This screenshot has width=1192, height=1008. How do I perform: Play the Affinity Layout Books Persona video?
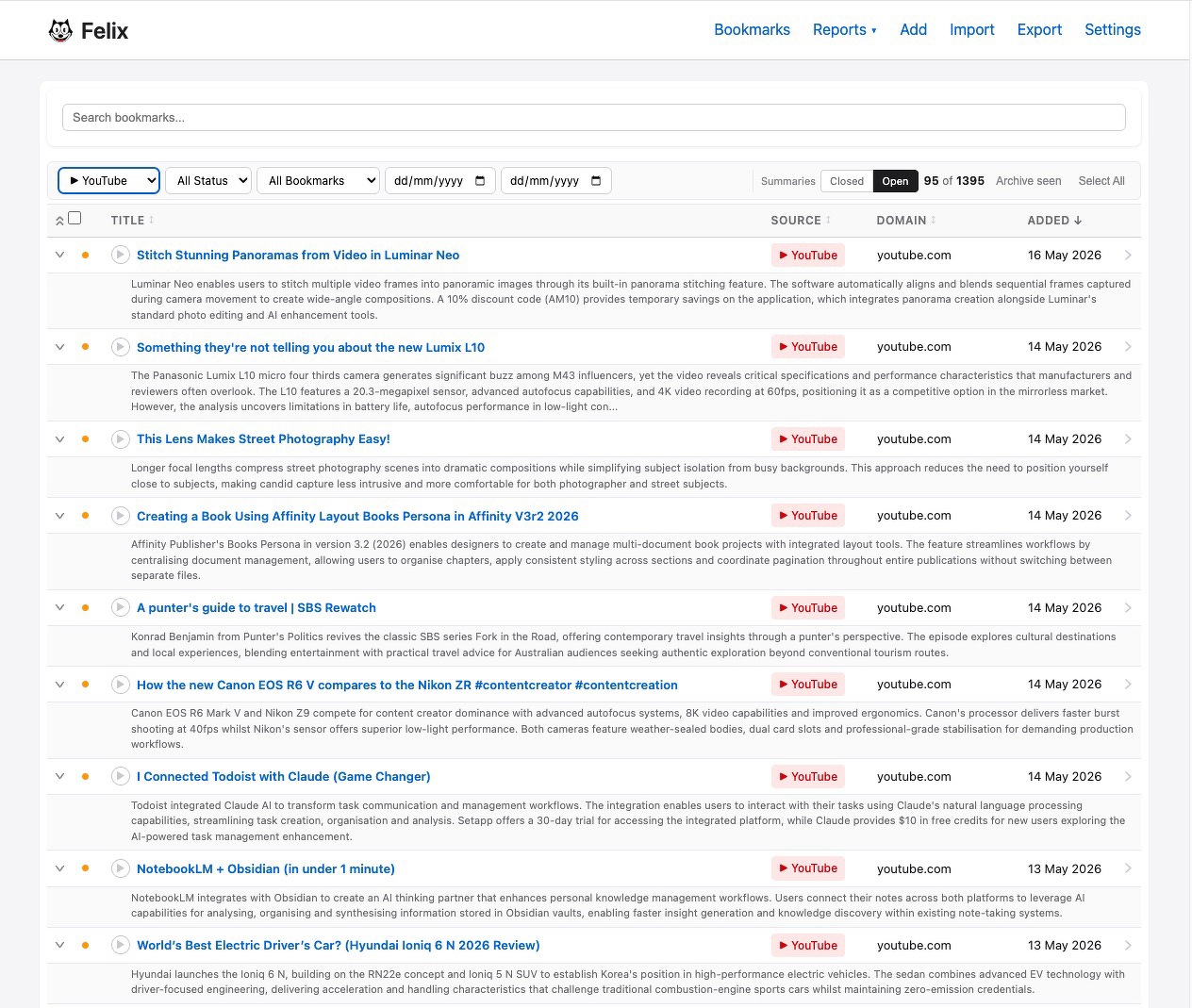tap(120, 516)
